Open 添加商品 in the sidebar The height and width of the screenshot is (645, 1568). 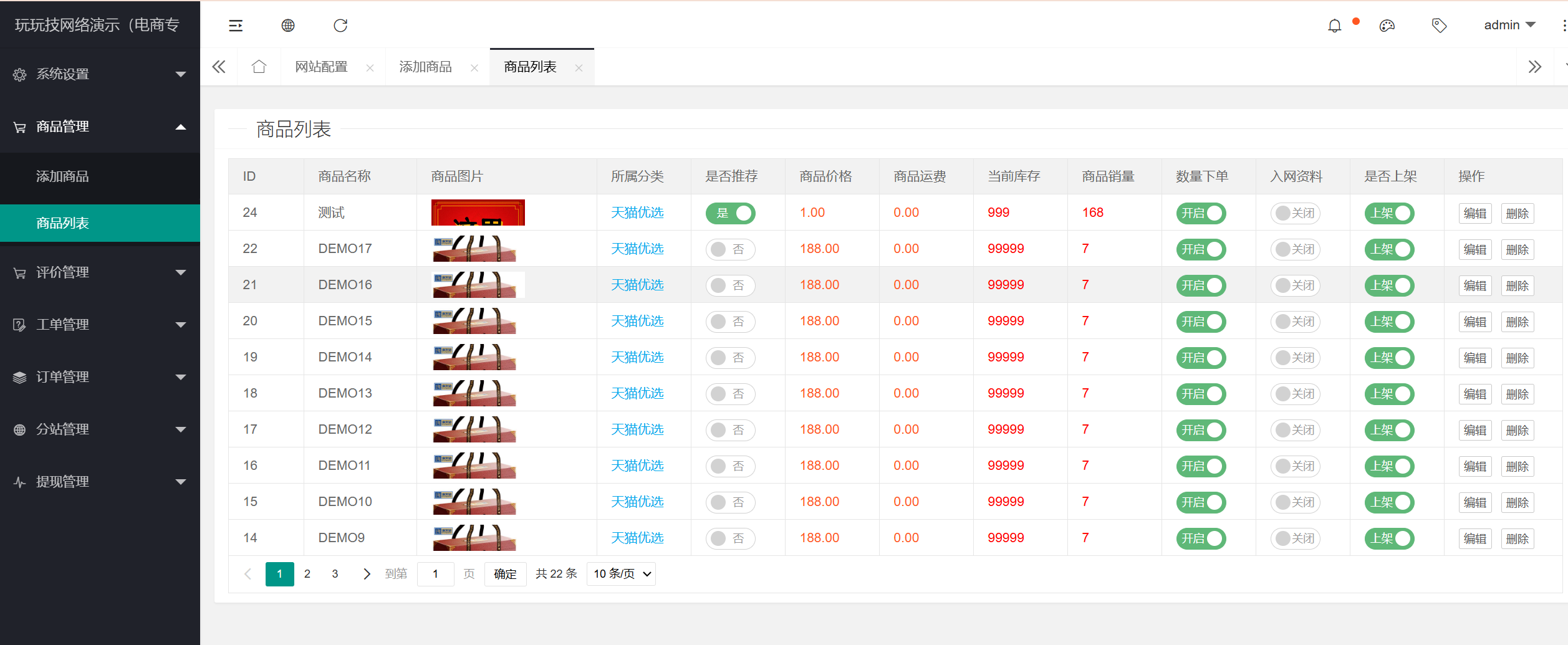point(62,176)
